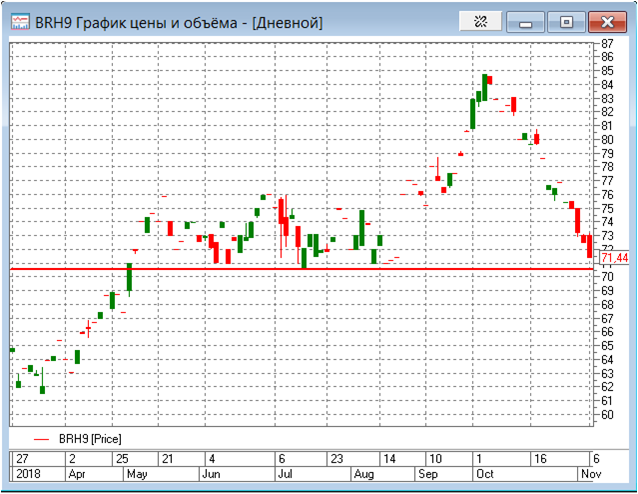Click the chart window icon in title bar
Image resolution: width=638 pixels, height=494 pixels.
[19, 21]
